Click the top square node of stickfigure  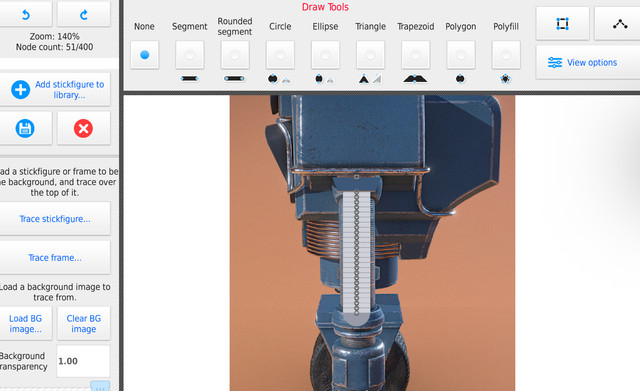pos(356,177)
